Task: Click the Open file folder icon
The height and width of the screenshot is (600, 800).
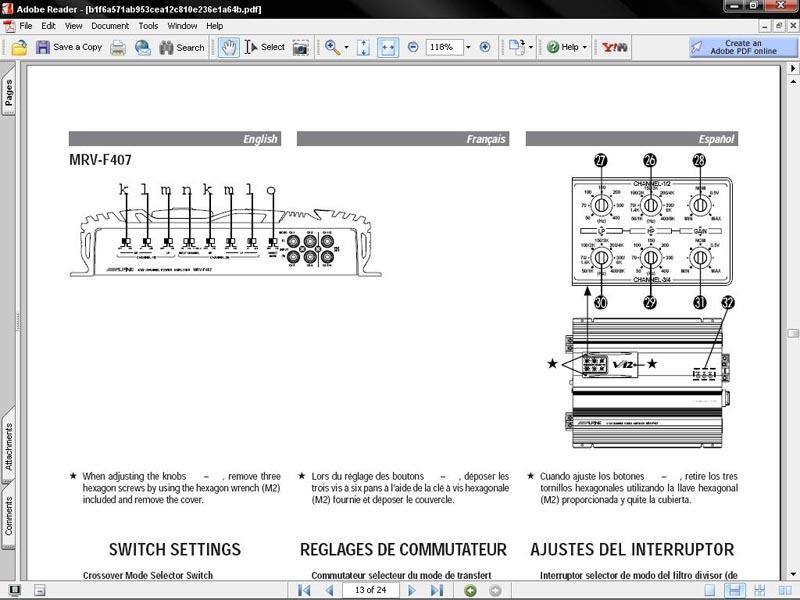Action: click(19, 47)
